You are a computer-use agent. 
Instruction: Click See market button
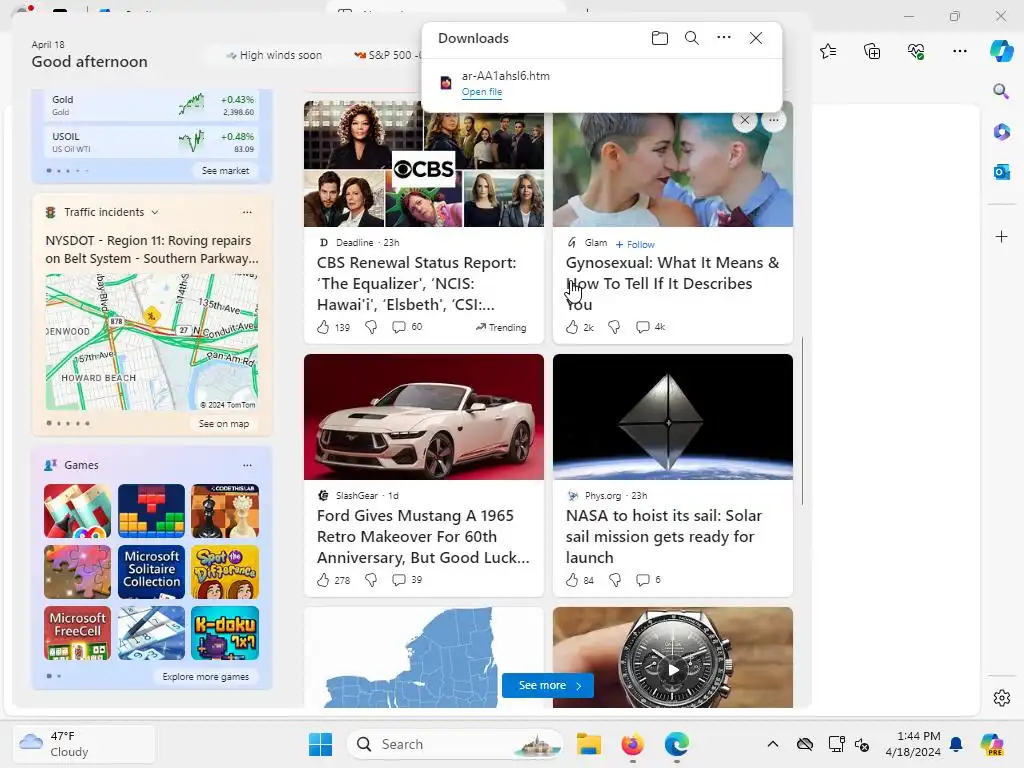point(225,170)
